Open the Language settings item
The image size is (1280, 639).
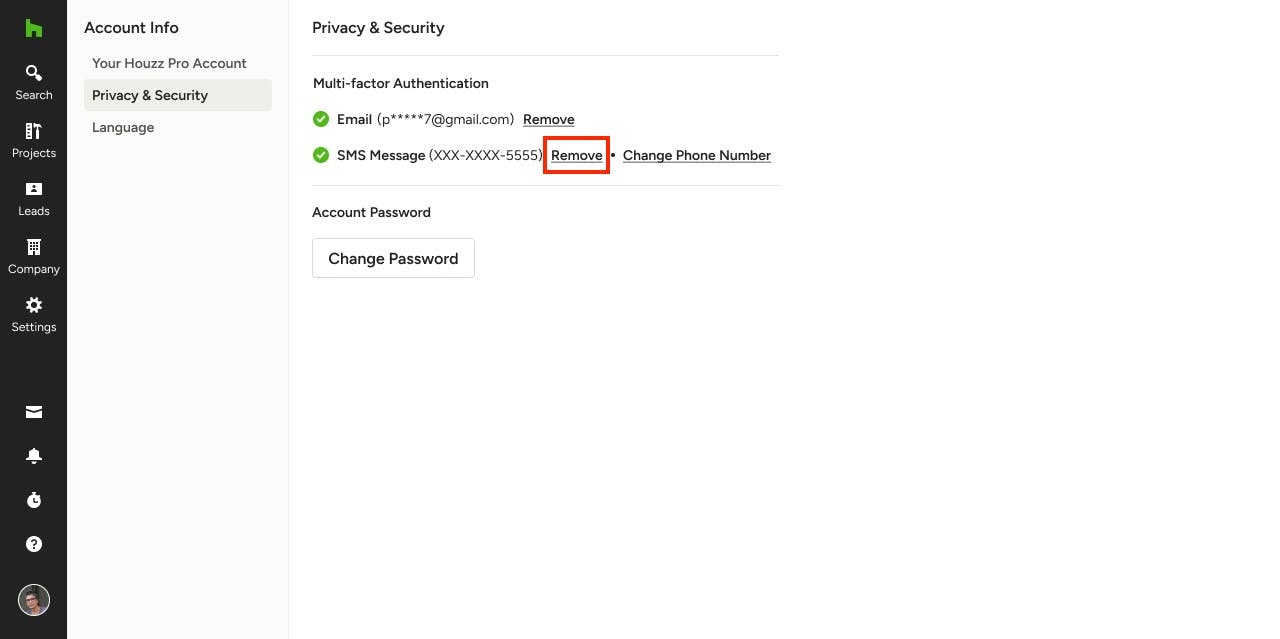(123, 127)
